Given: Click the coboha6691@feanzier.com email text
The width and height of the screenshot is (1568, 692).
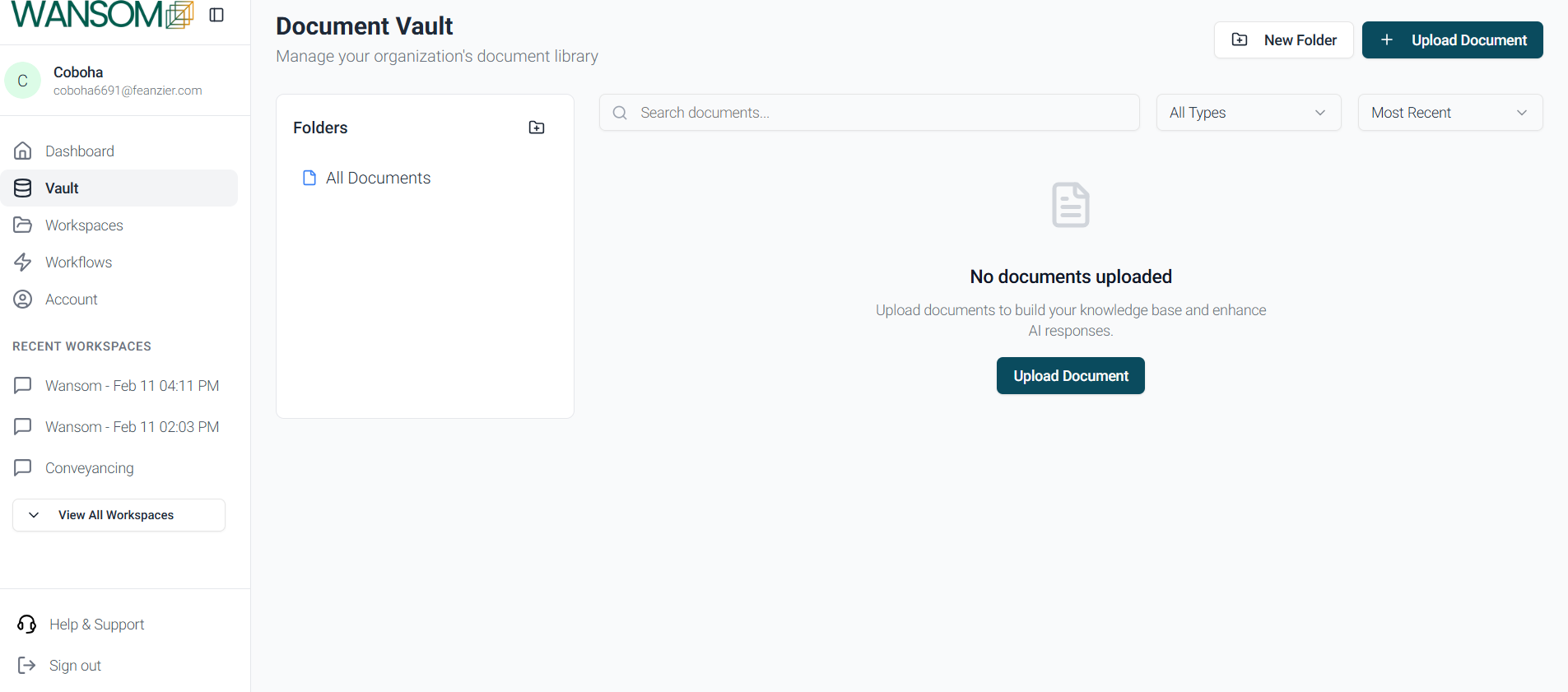Looking at the screenshot, I should point(128,91).
